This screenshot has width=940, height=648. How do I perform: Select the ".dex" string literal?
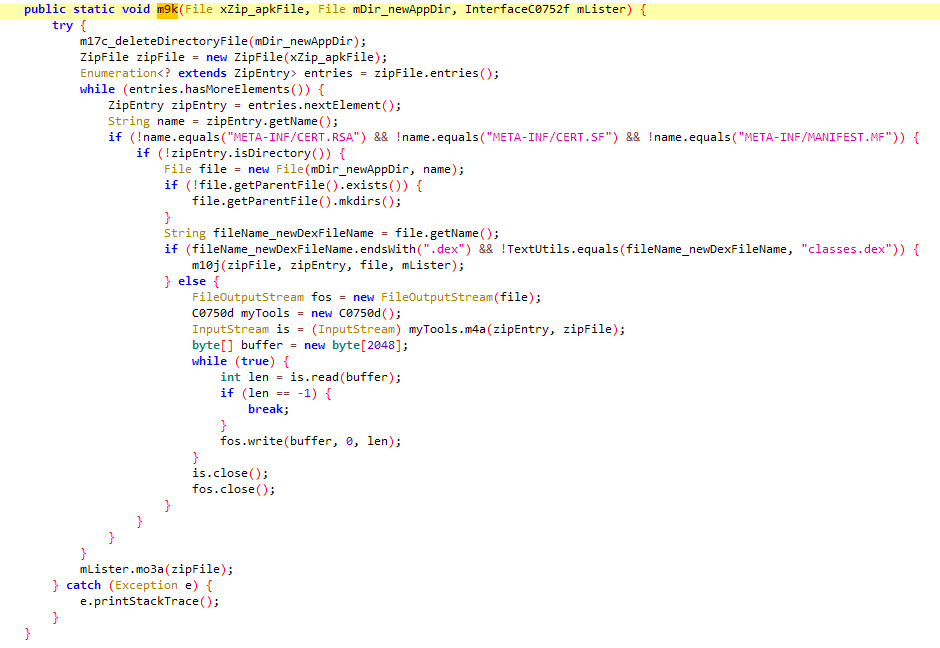point(447,249)
